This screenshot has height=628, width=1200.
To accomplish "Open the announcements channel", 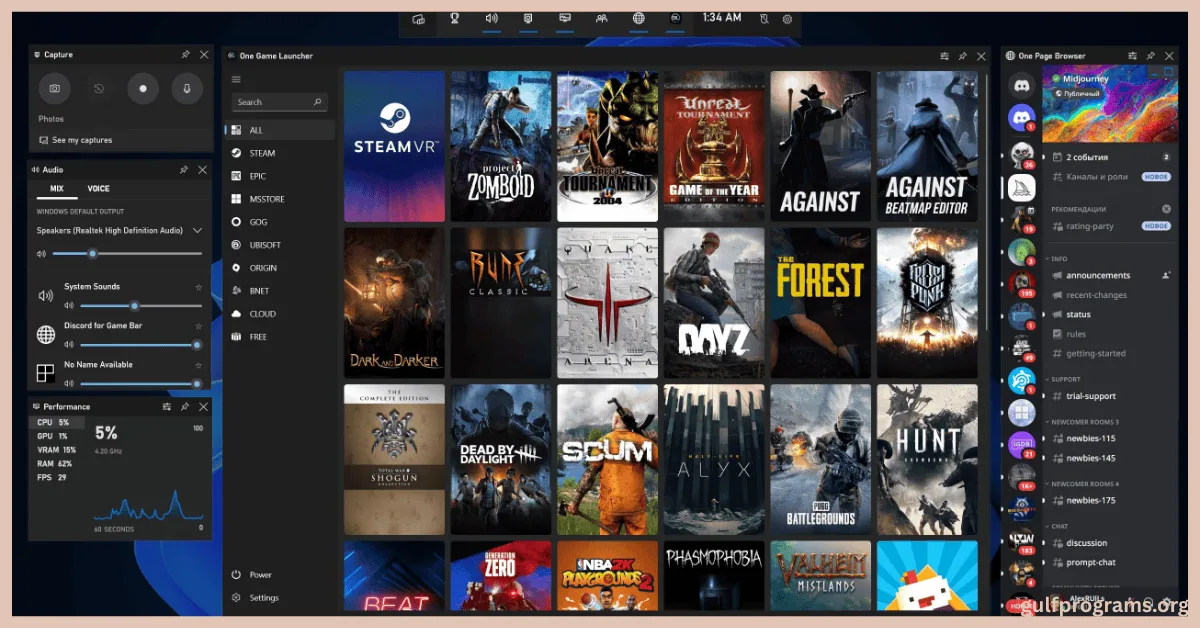I will (x=1097, y=275).
